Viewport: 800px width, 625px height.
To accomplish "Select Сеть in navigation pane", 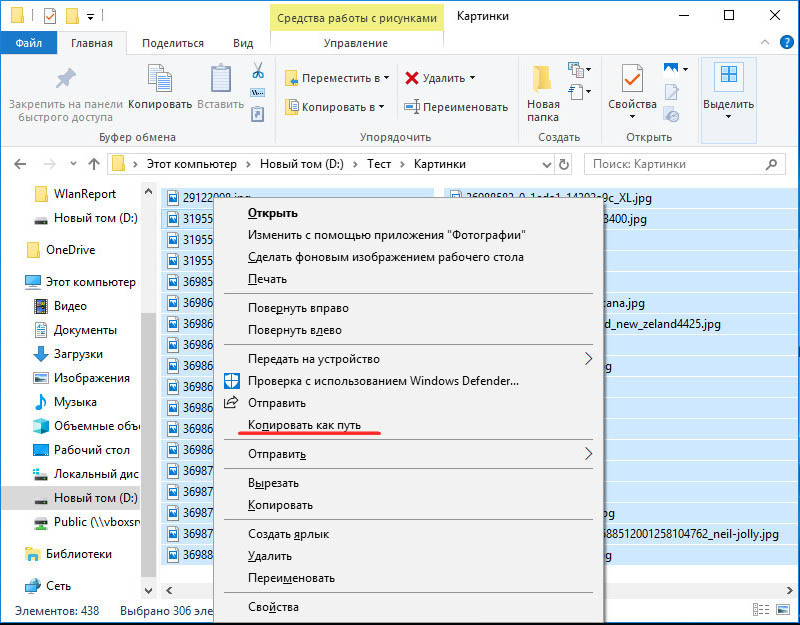I will coord(58,586).
